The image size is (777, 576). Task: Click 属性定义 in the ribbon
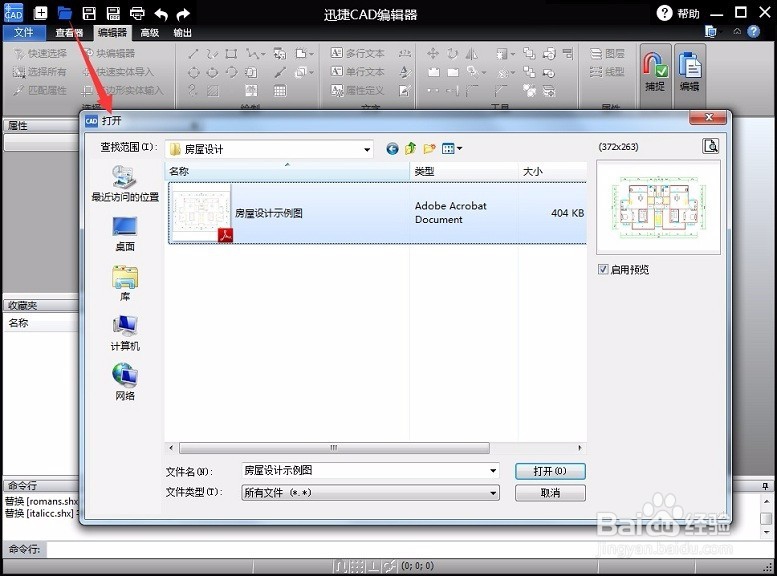pyautogui.click(x=358, y=90)
